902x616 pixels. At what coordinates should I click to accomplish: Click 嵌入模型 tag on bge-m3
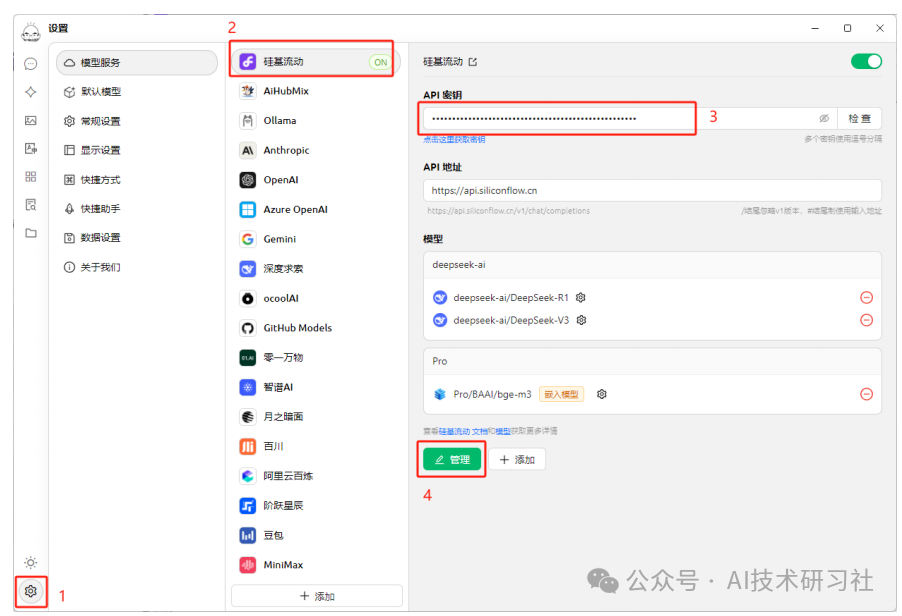pyautogui.click(x=561, y=394)
